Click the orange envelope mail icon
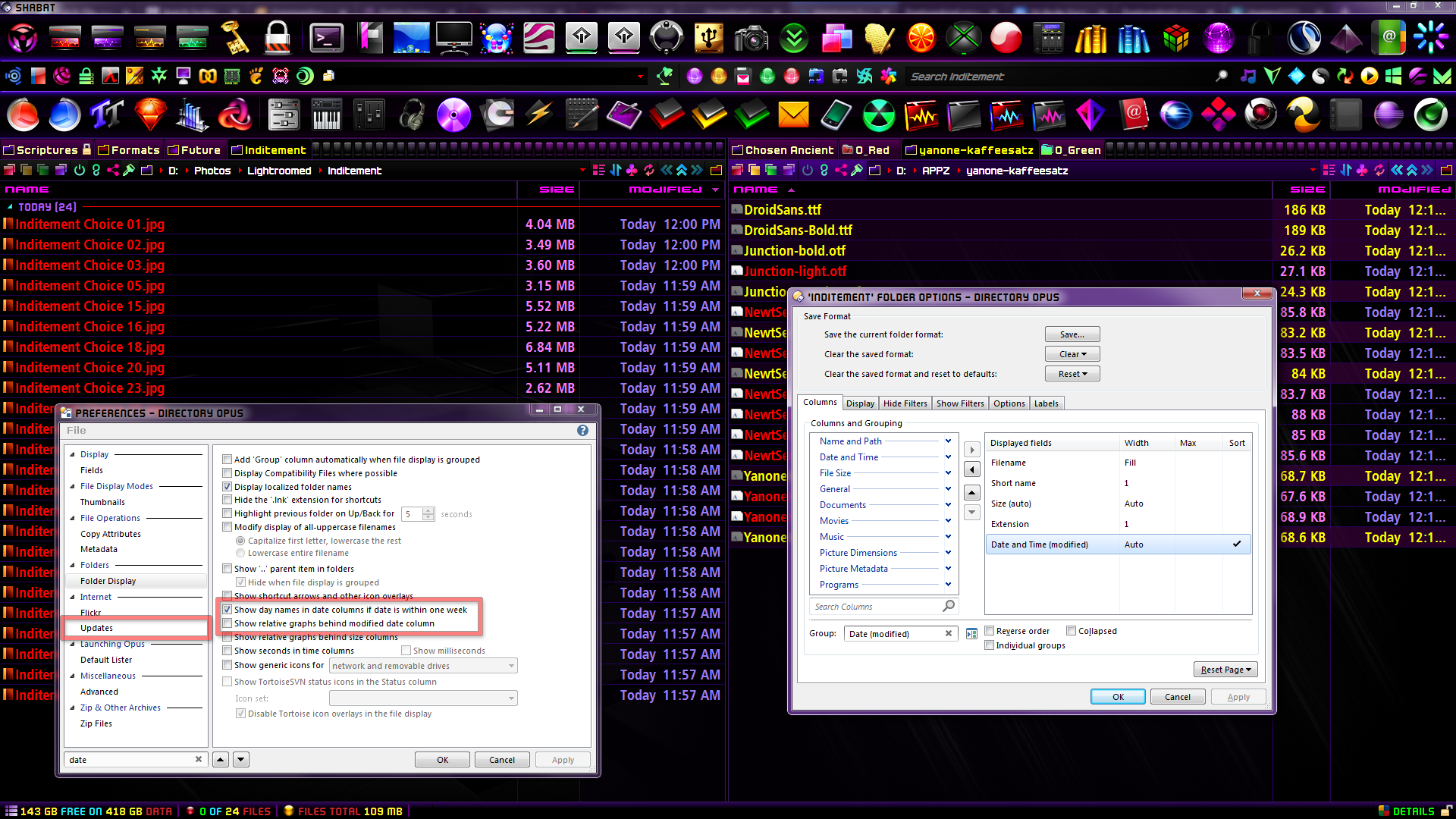This screenshot has height=819, width=1456. [794, 115]
